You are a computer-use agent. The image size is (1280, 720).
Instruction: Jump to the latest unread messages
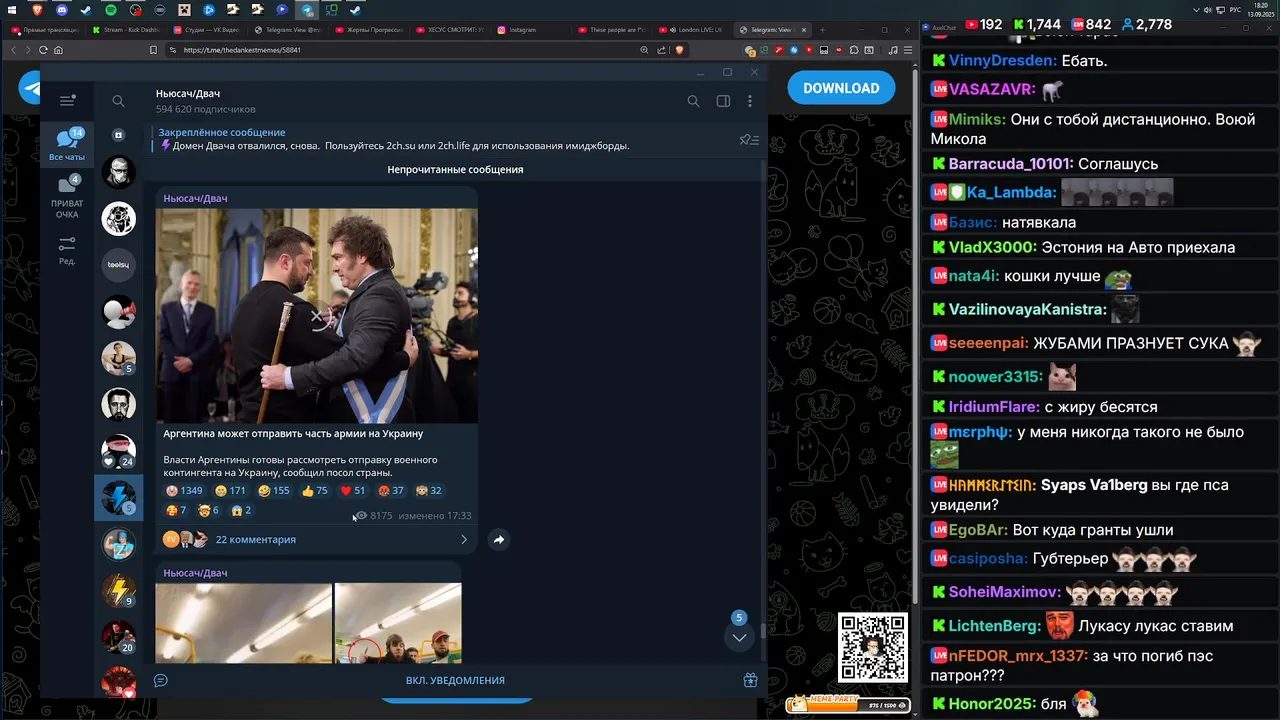739,637
